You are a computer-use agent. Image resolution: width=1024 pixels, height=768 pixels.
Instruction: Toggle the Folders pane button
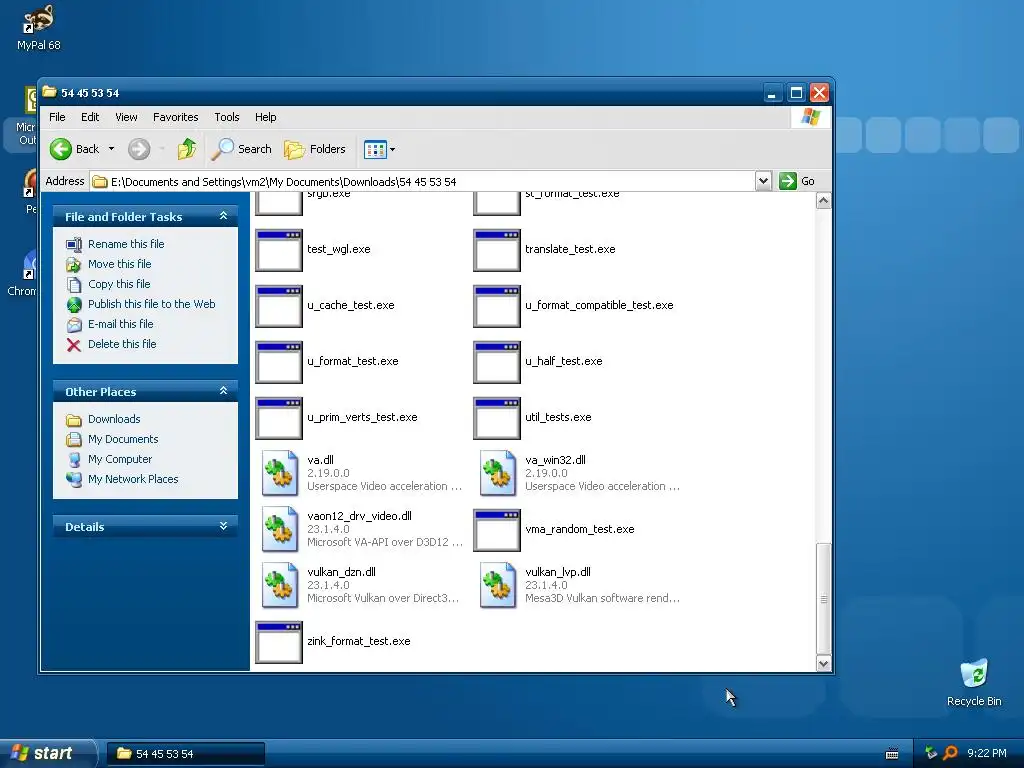(x=315, y=149)
